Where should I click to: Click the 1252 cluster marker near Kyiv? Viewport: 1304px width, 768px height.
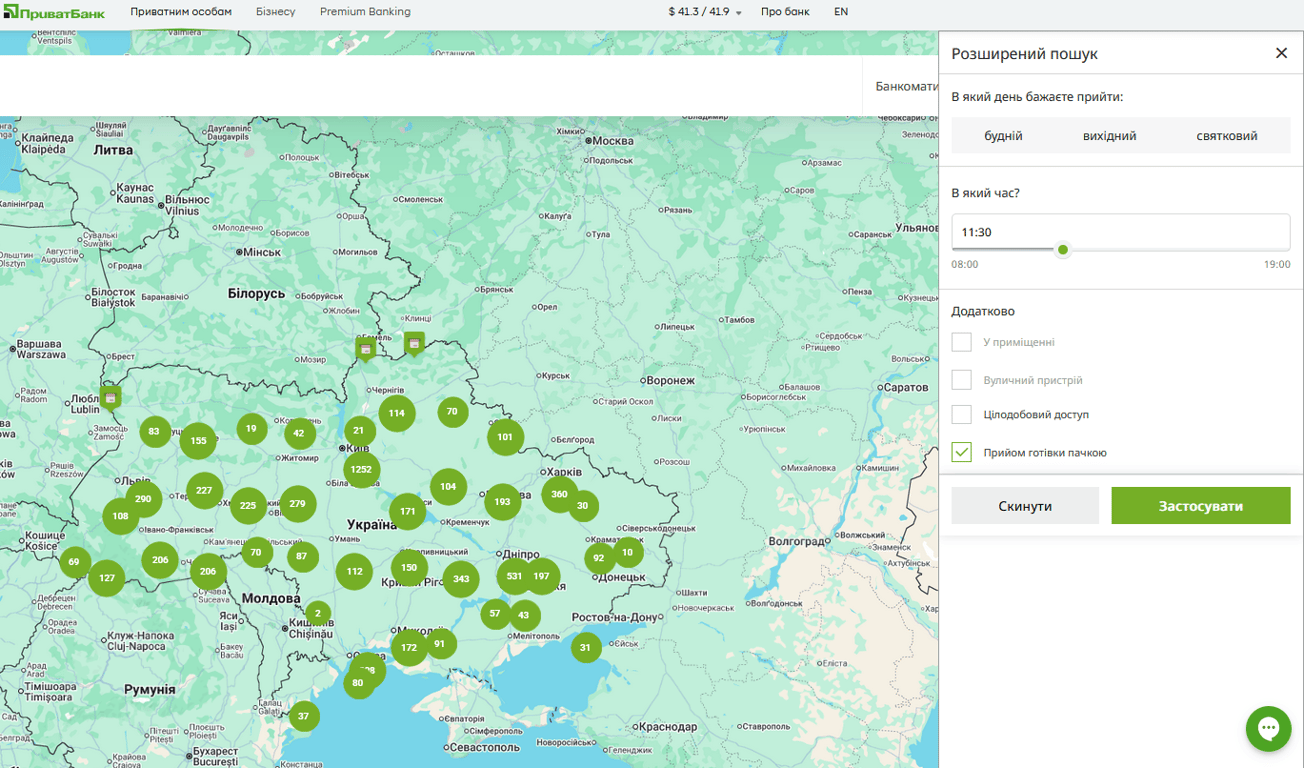click(x=361, y=469)
